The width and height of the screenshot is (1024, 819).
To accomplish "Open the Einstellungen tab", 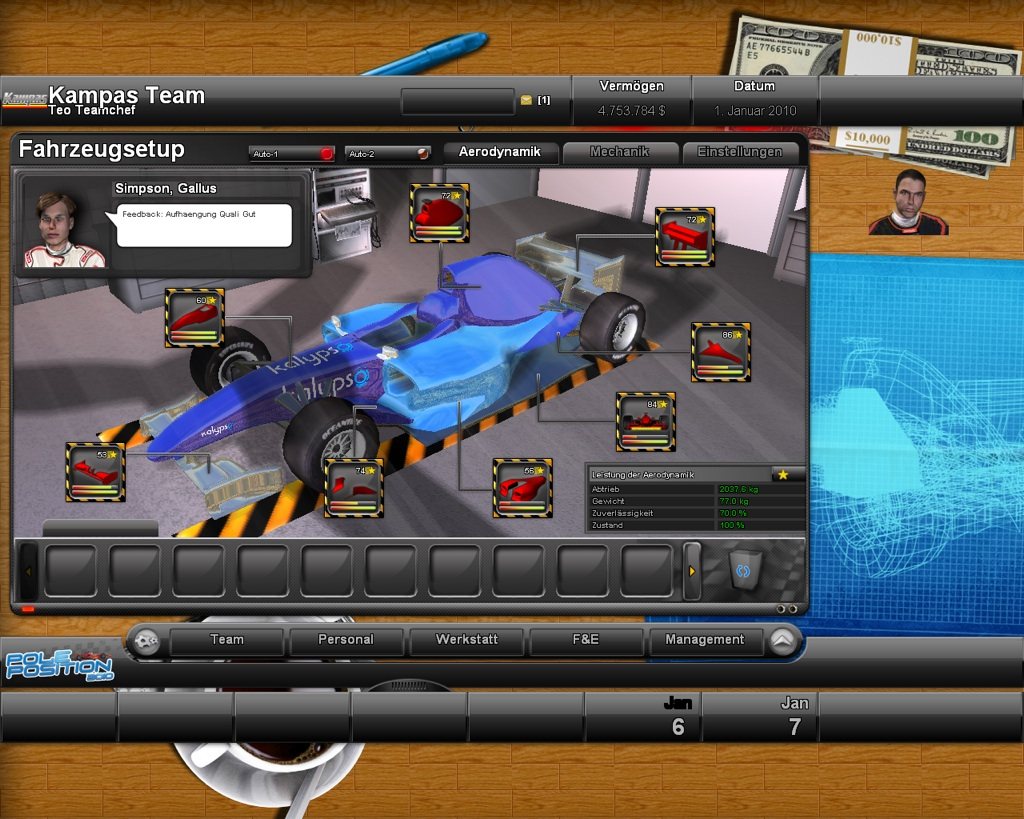I will click(x=740, y=153).
